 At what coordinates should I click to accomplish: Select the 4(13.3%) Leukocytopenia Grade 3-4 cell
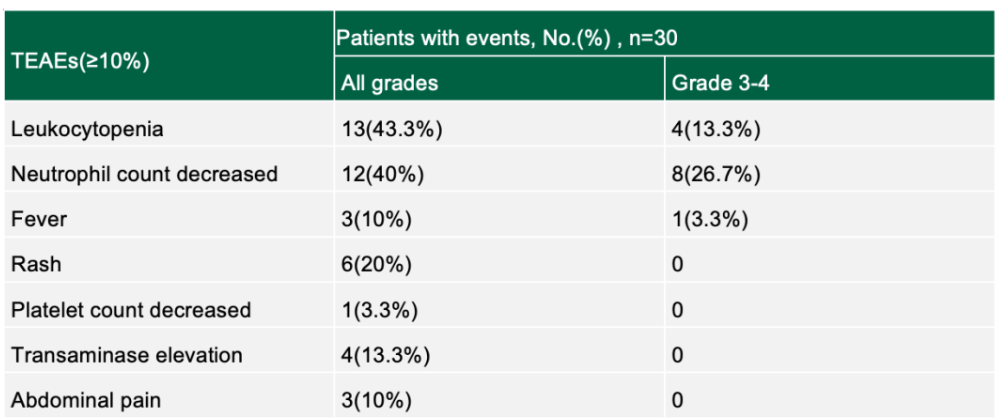point(716,129)
